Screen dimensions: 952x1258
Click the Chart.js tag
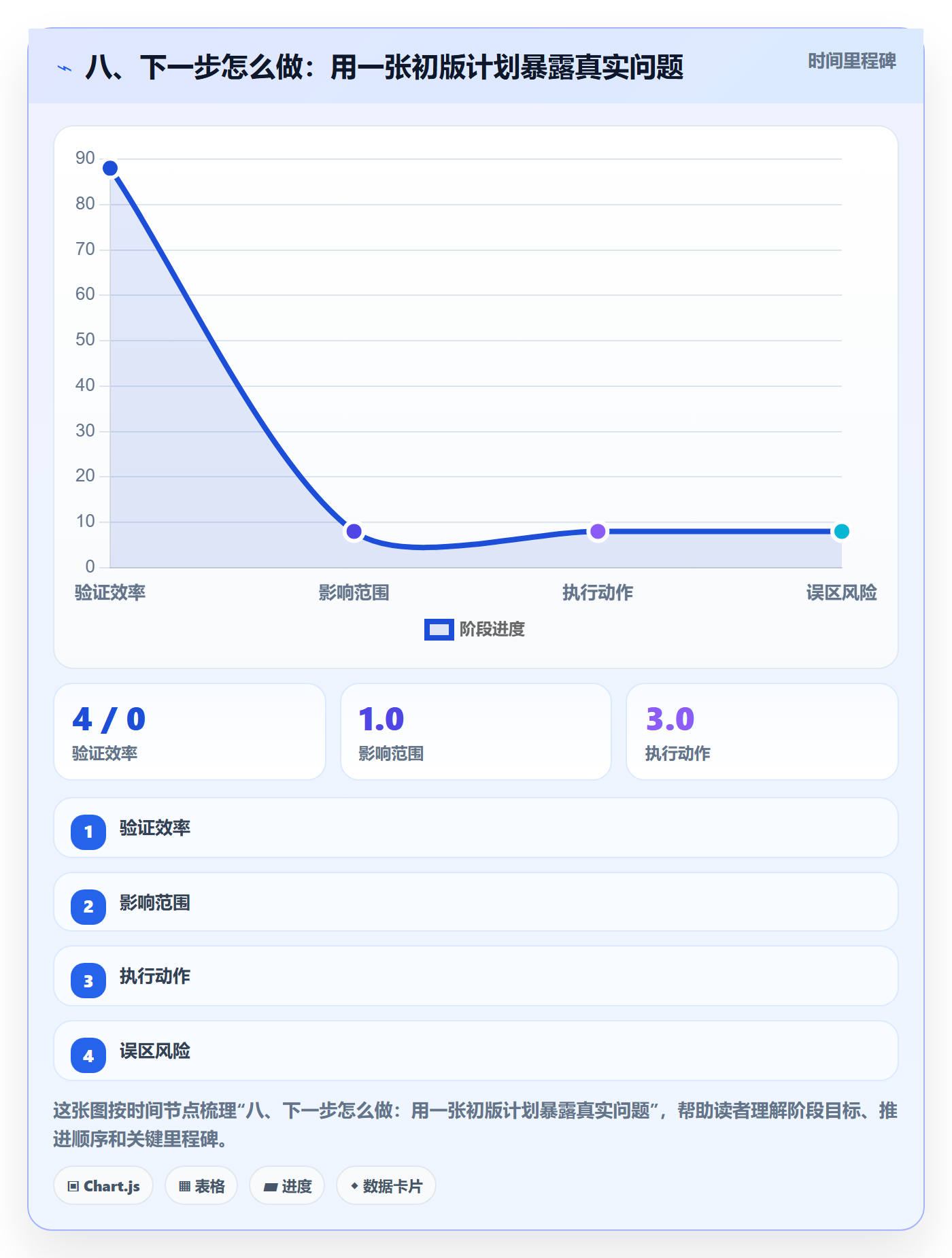pos(103,1186)
